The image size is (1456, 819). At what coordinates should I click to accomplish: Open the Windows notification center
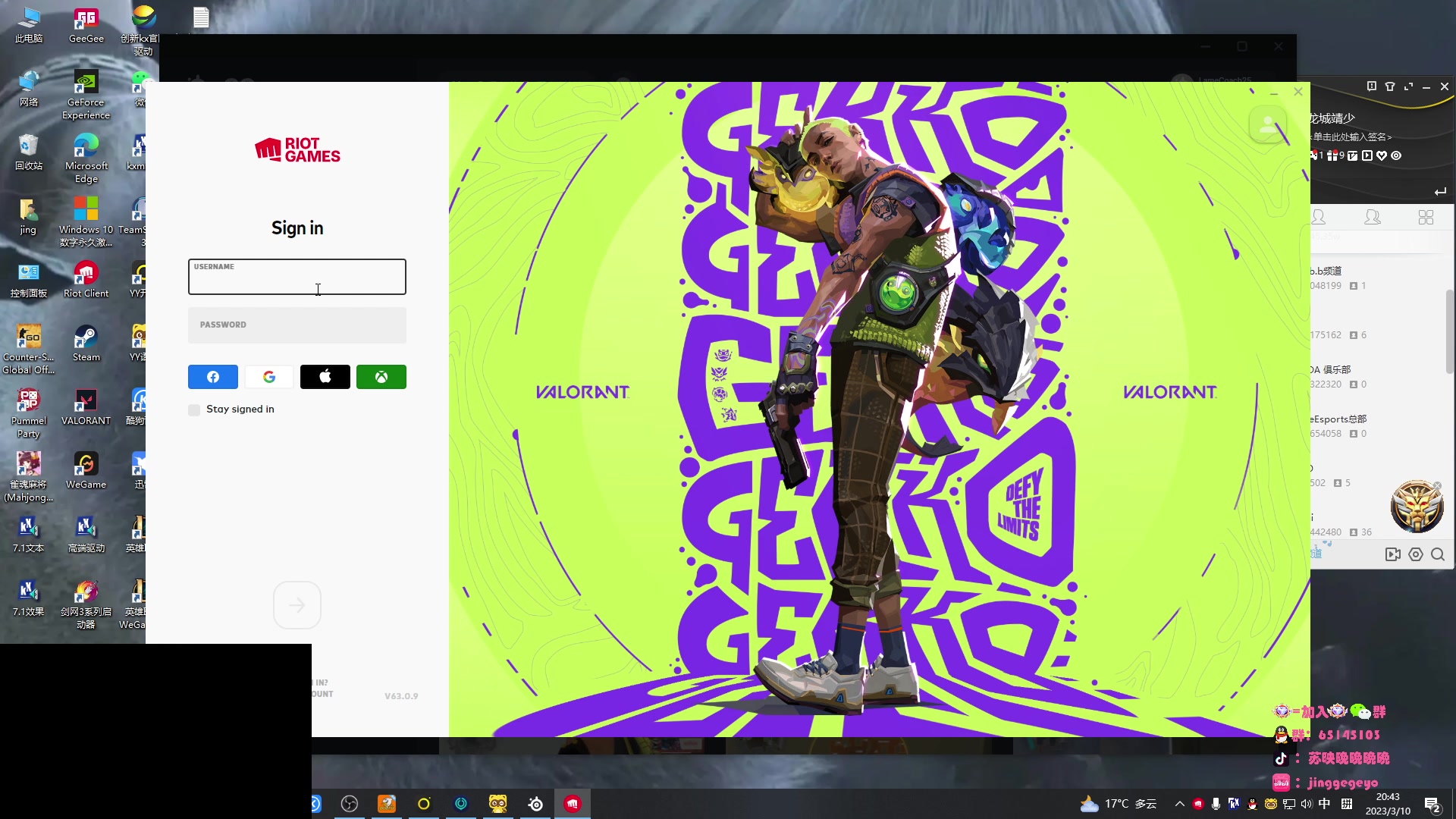click(1432, 804)
